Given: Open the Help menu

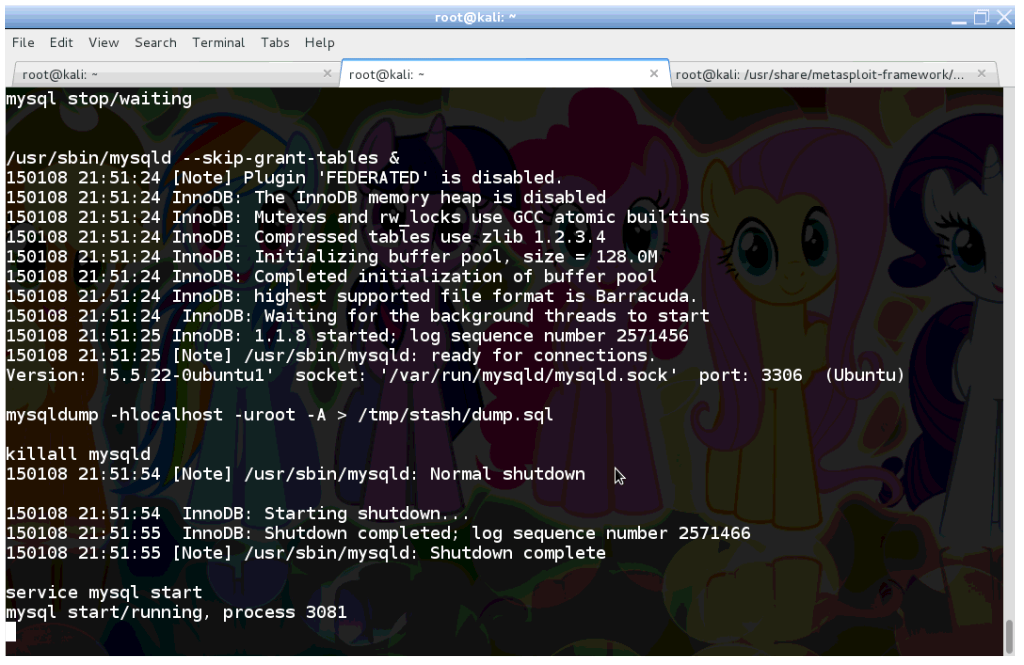Looking at the screenshot, I should pos(319,42).
